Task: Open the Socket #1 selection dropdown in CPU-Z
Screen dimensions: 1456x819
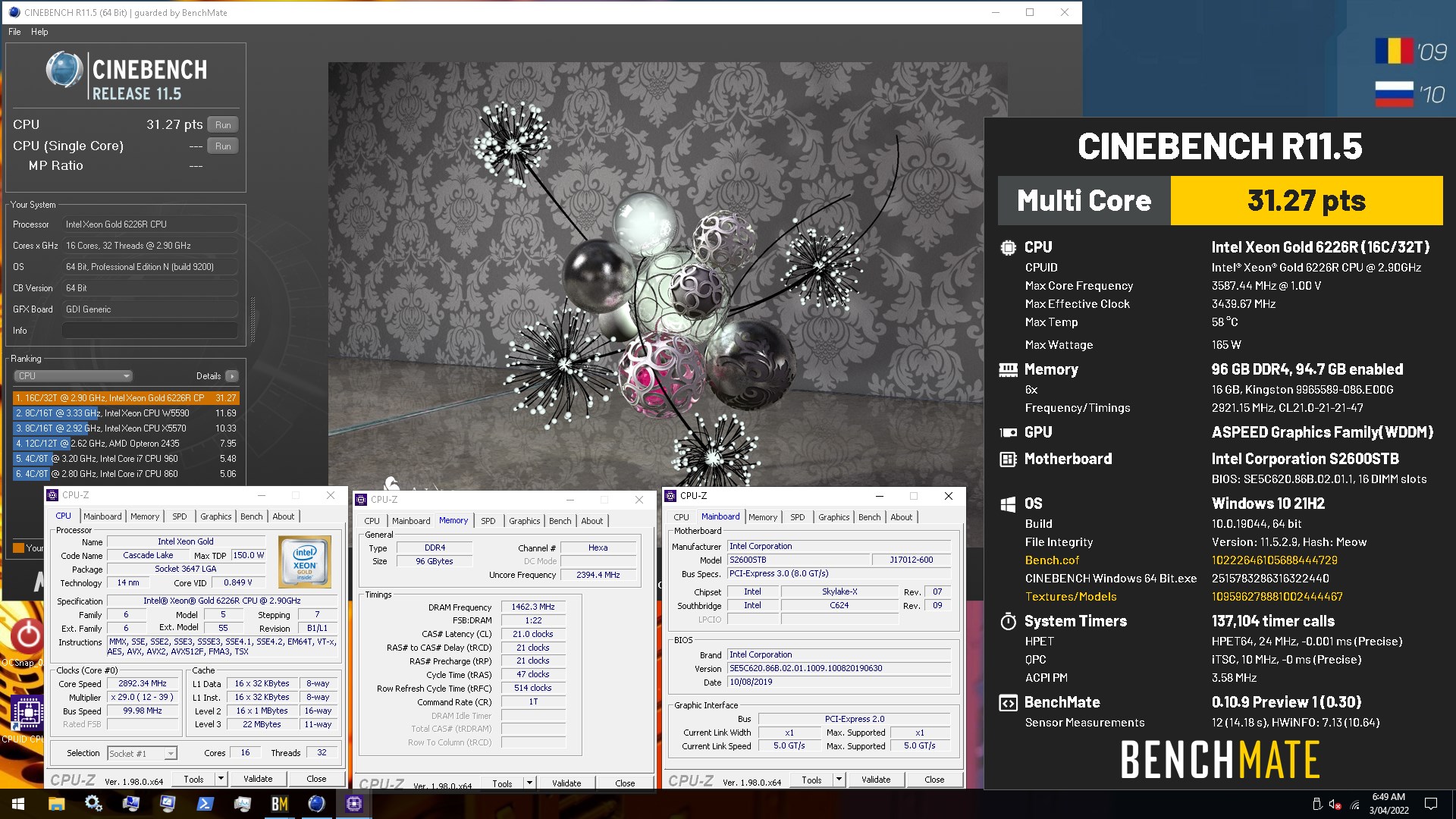Action: point(142,753)
